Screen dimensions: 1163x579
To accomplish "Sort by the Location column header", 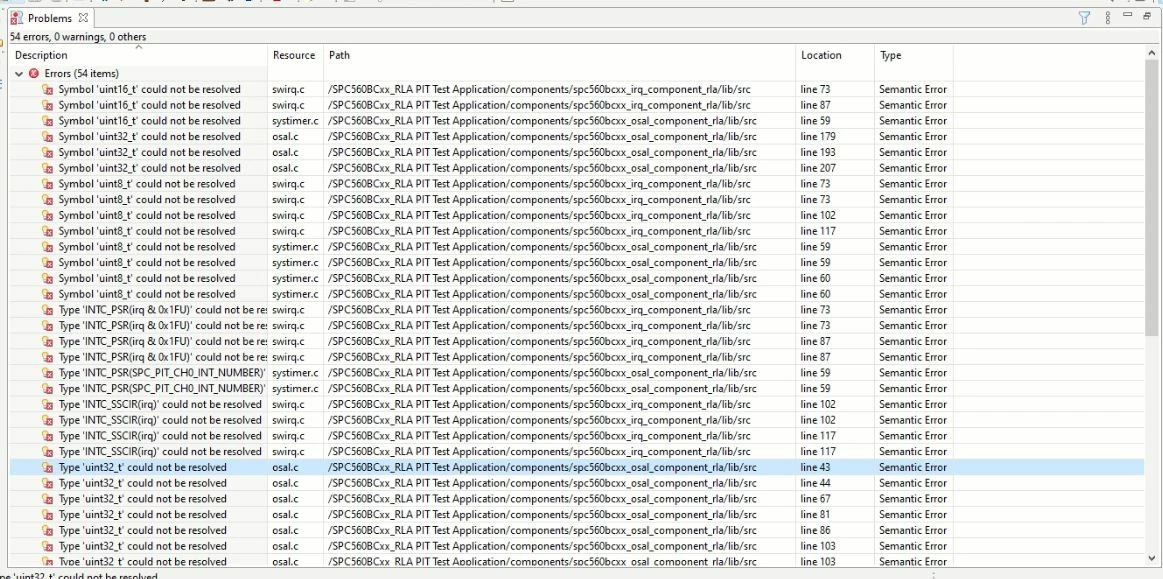I will (x=835, y=56).
